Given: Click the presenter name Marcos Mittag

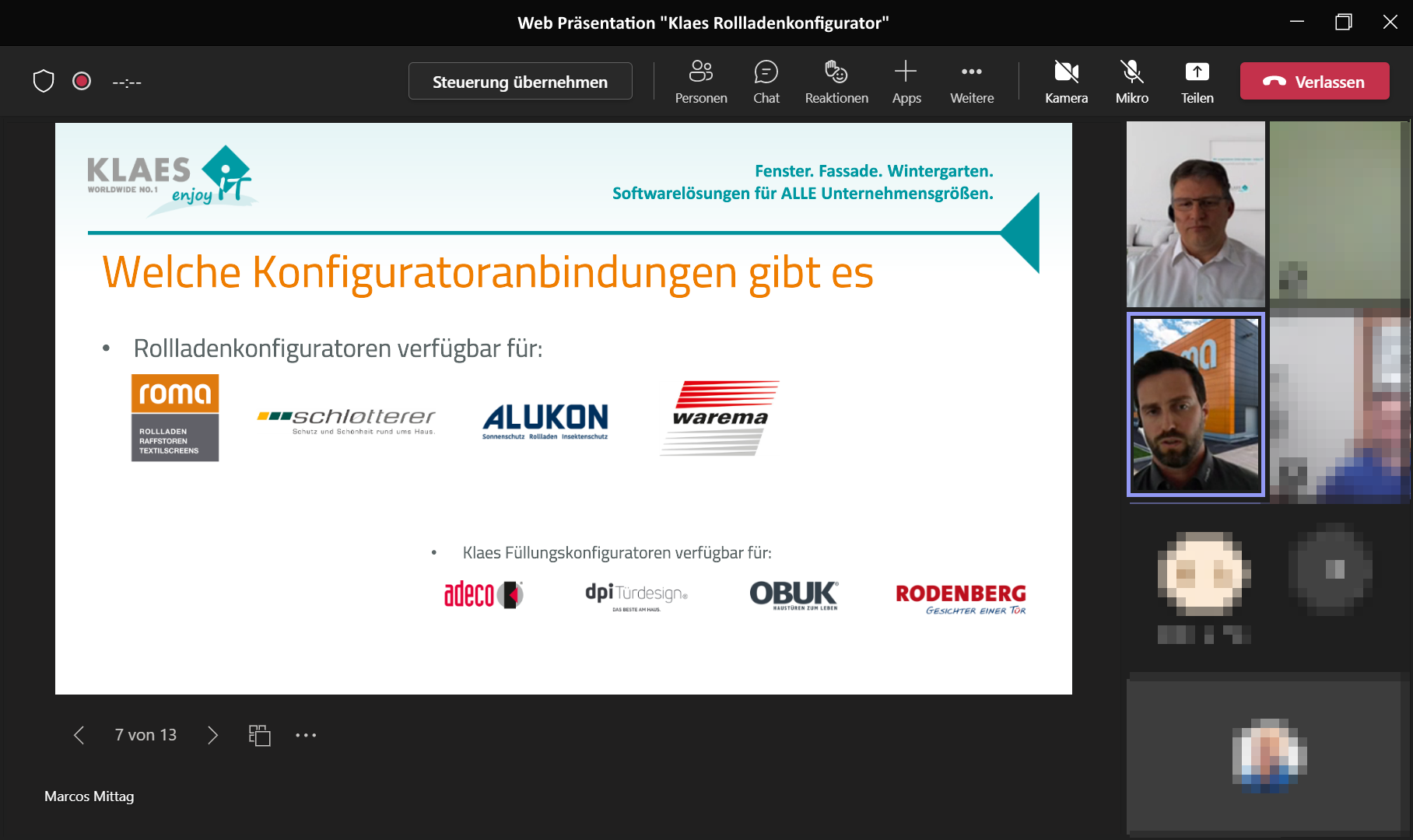Looking at the screenshot, I should 89,796.
